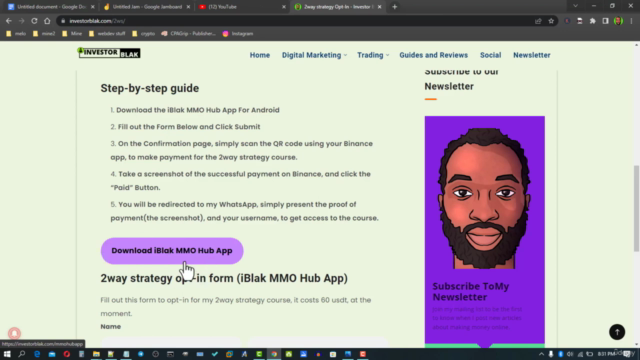Click the forward navigation arrow
This screenshot has width=640, height=360.
[21, 21]
